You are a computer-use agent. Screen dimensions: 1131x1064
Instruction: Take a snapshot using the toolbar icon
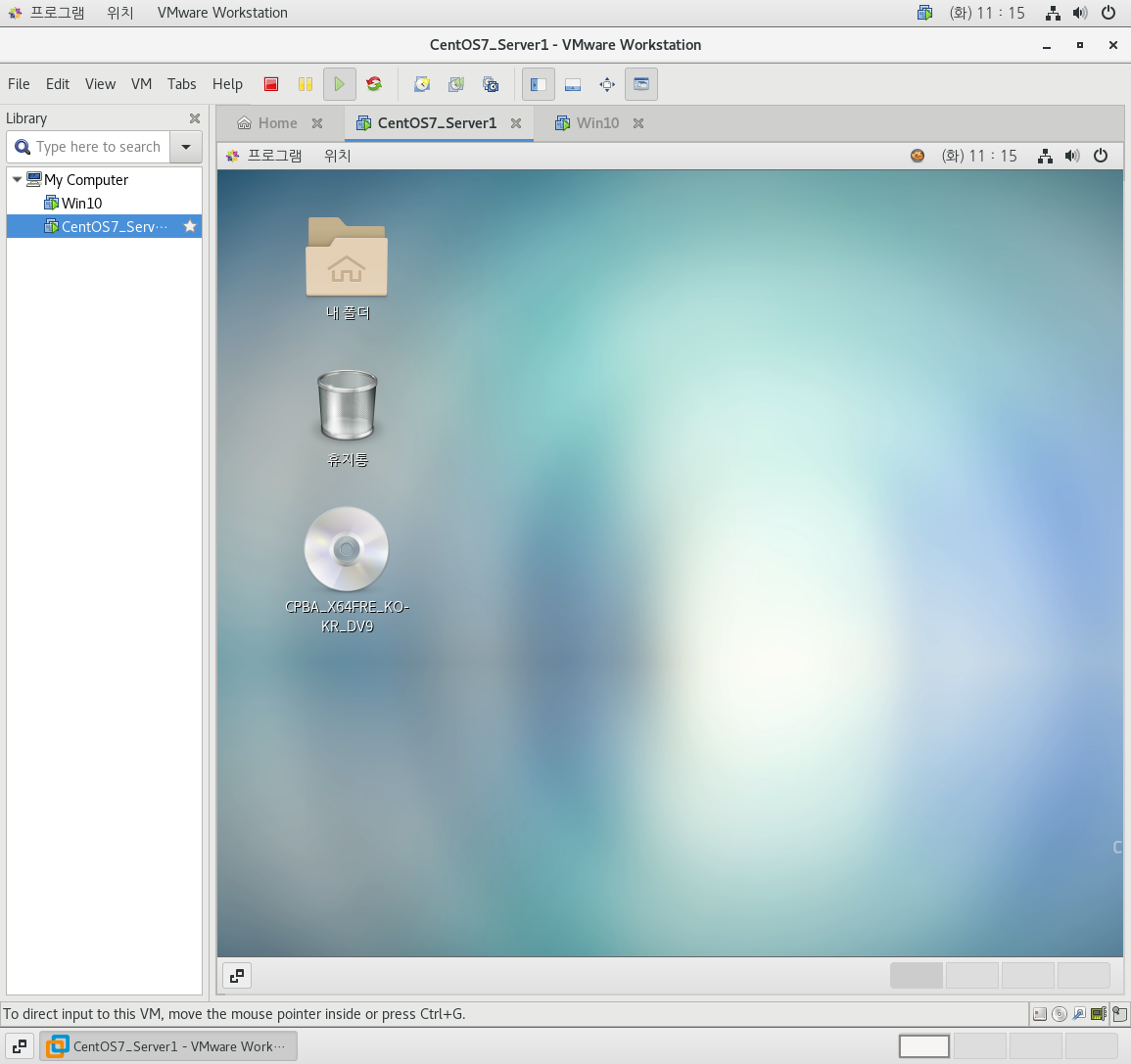422,84
